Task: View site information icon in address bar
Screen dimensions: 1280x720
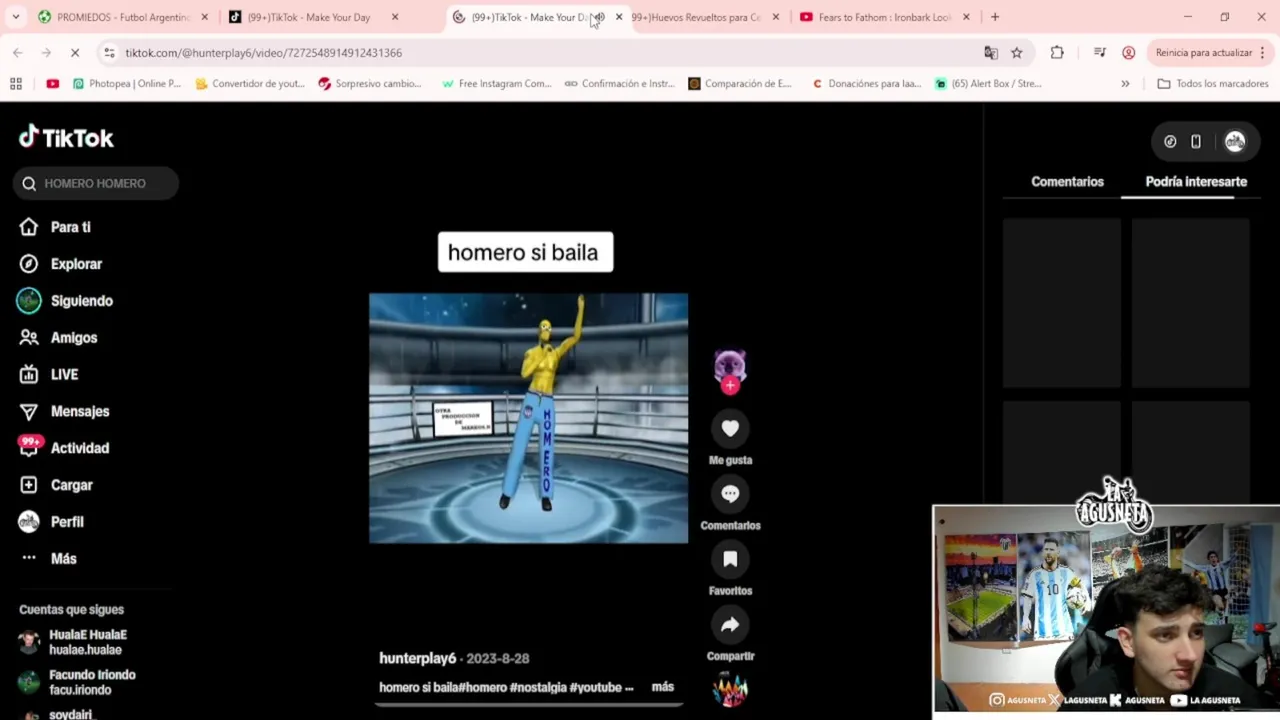Action: 110,53
